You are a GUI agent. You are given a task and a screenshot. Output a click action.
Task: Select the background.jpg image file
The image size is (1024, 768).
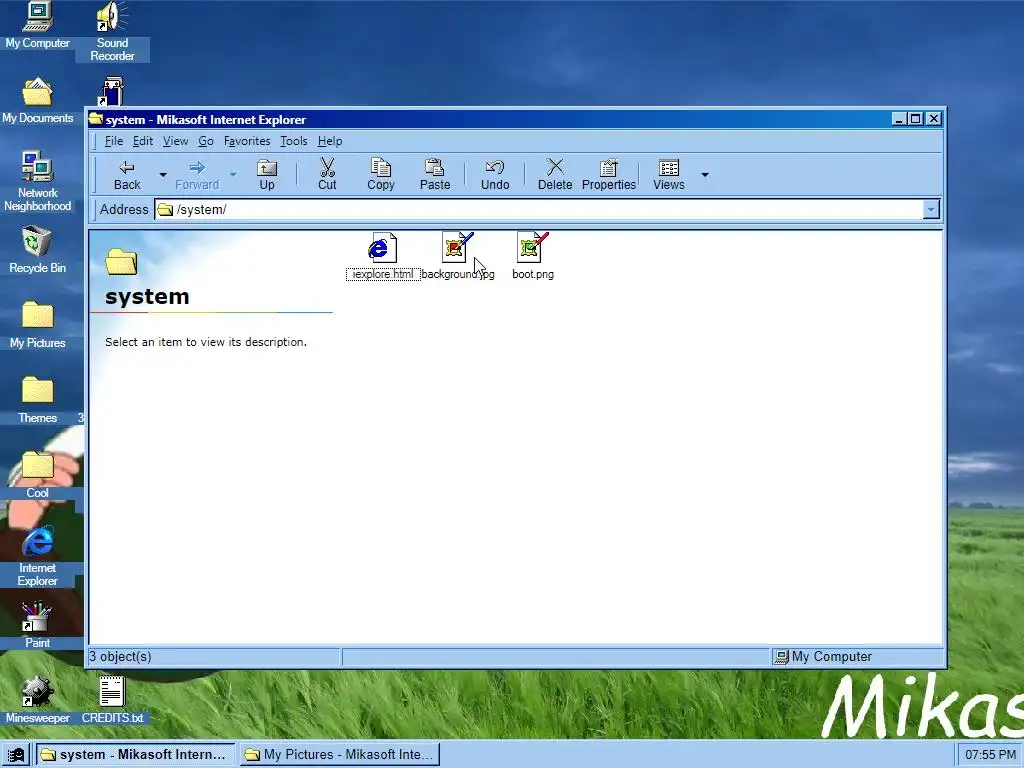pos(458,256)
